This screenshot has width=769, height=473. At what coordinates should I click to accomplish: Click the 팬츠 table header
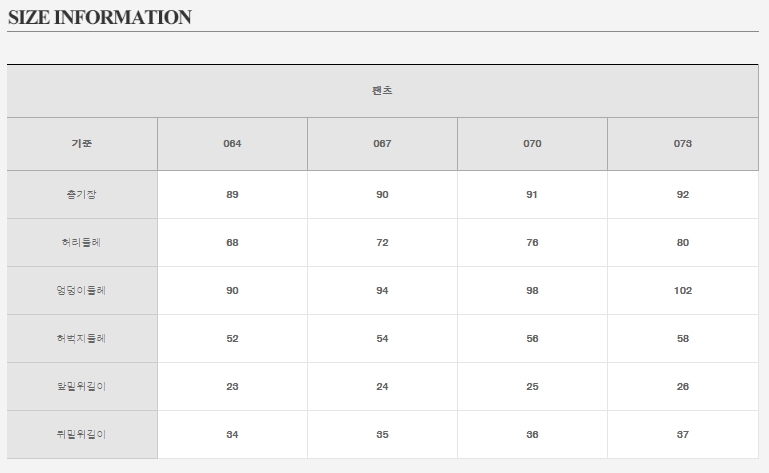(x=382, y=91)
